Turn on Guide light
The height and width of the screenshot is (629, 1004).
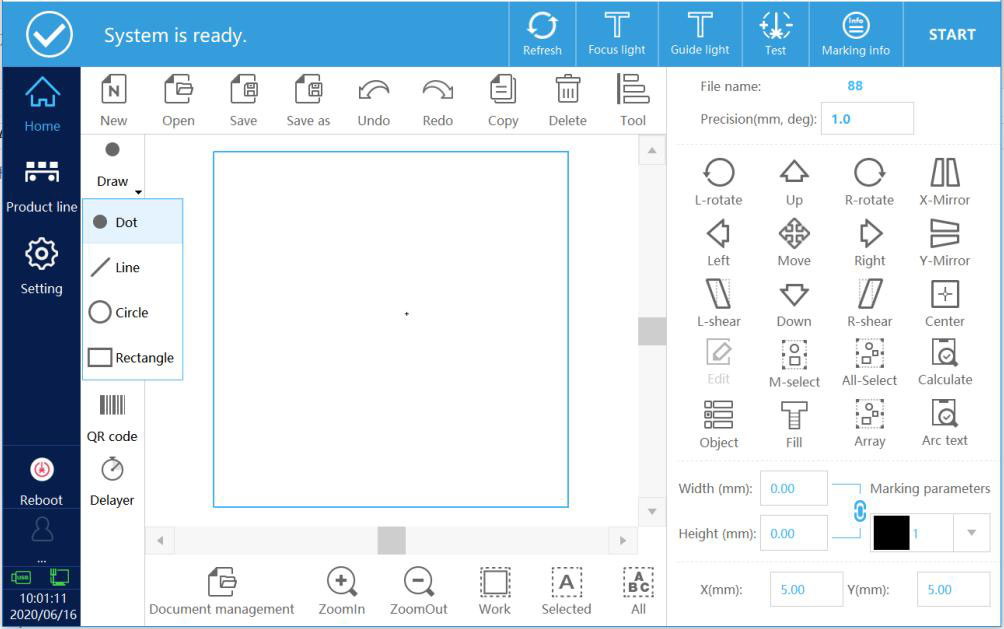pos(700,34)
